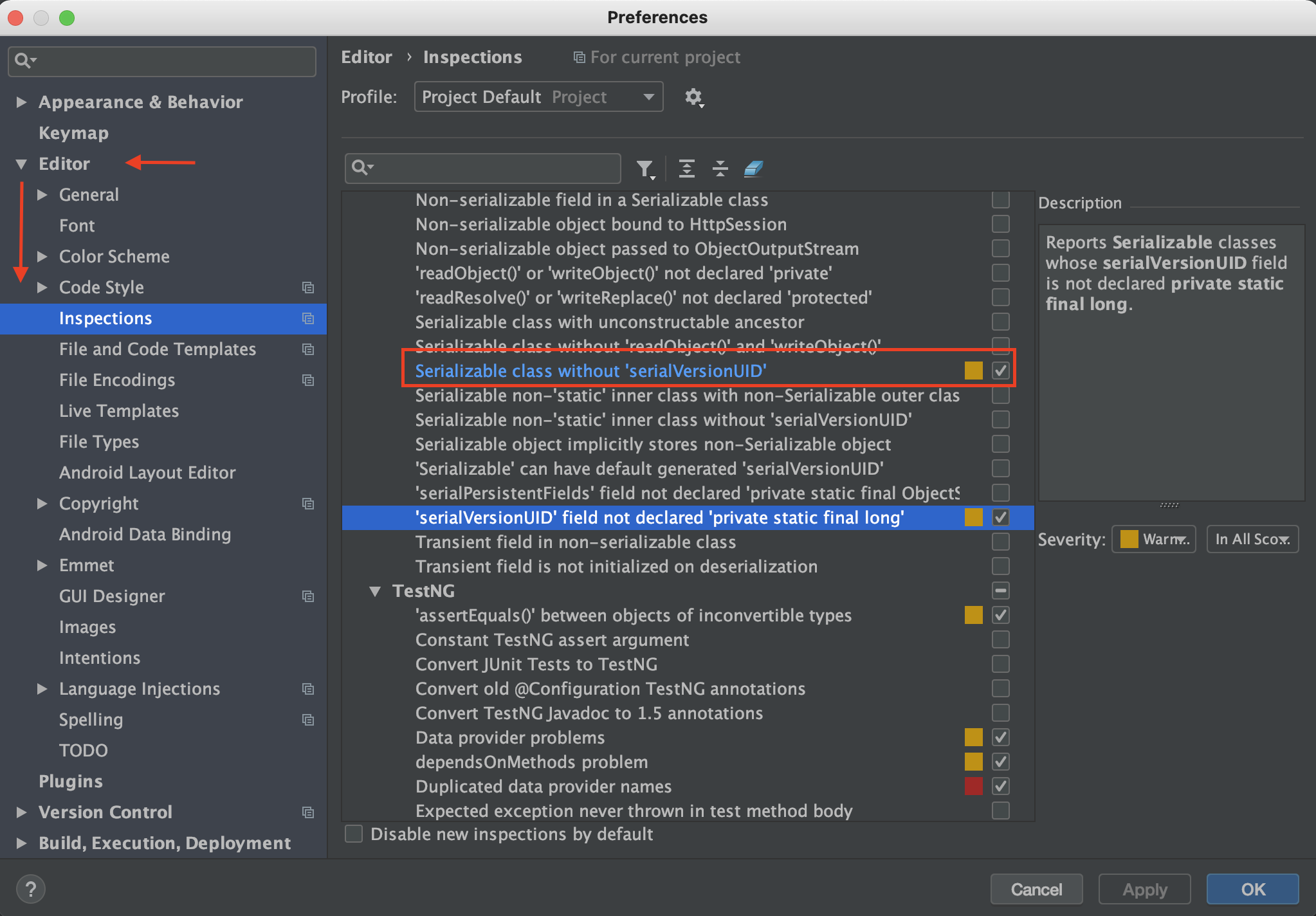Viewport: 1316px width, 916px height.
Task: Toggle the 'Data provider problems' checkbox
Action: click(1000, 737)
